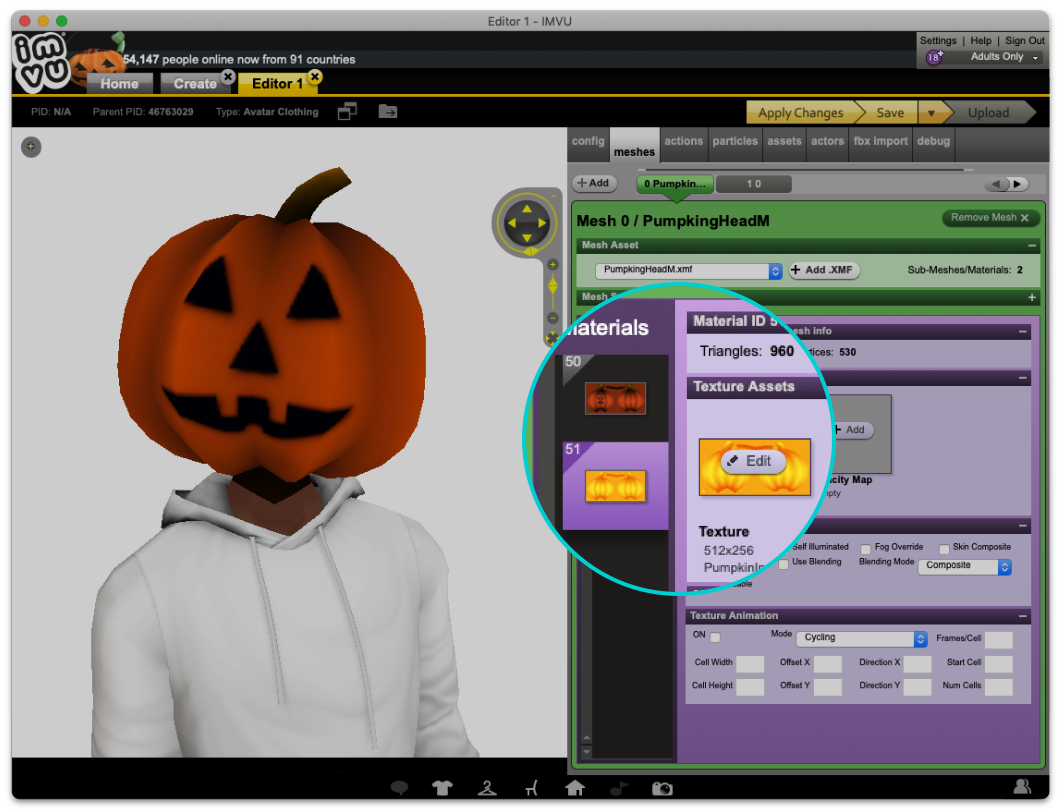This screenshot has height=810, width=1060.
Task: Click the Upload button
Action: click(988, 113)
